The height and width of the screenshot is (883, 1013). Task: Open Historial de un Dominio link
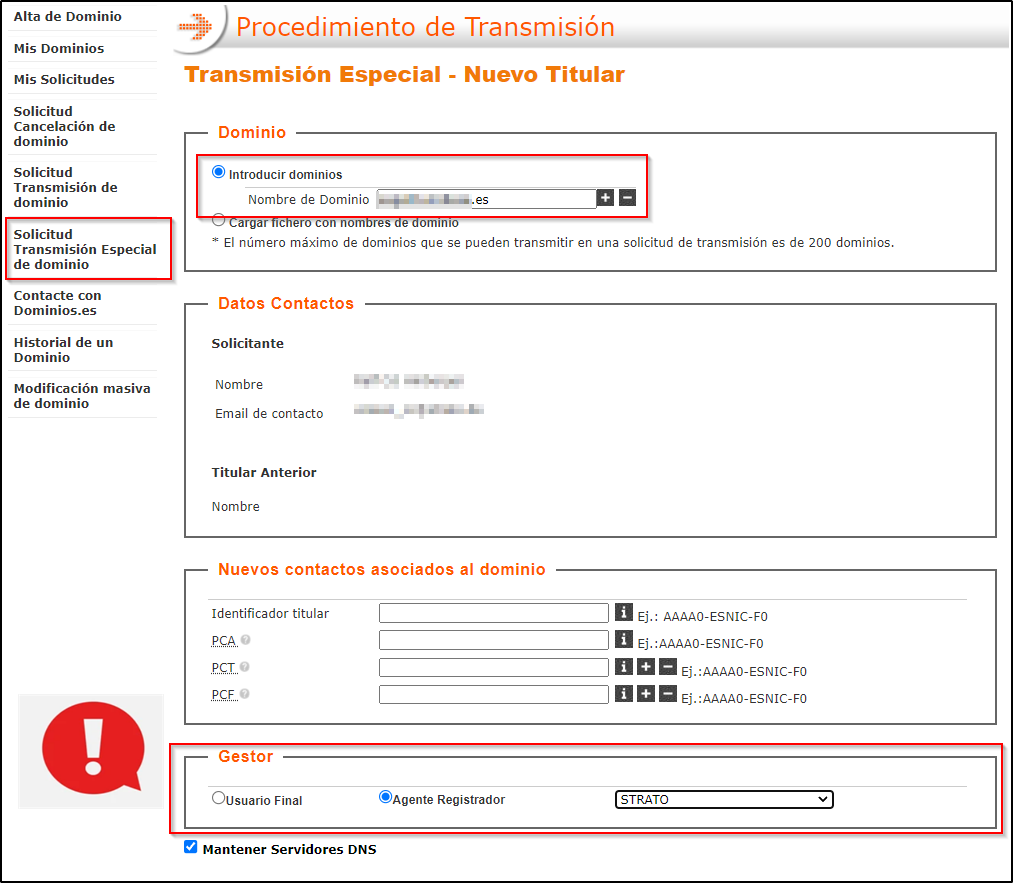click(63, 349)
